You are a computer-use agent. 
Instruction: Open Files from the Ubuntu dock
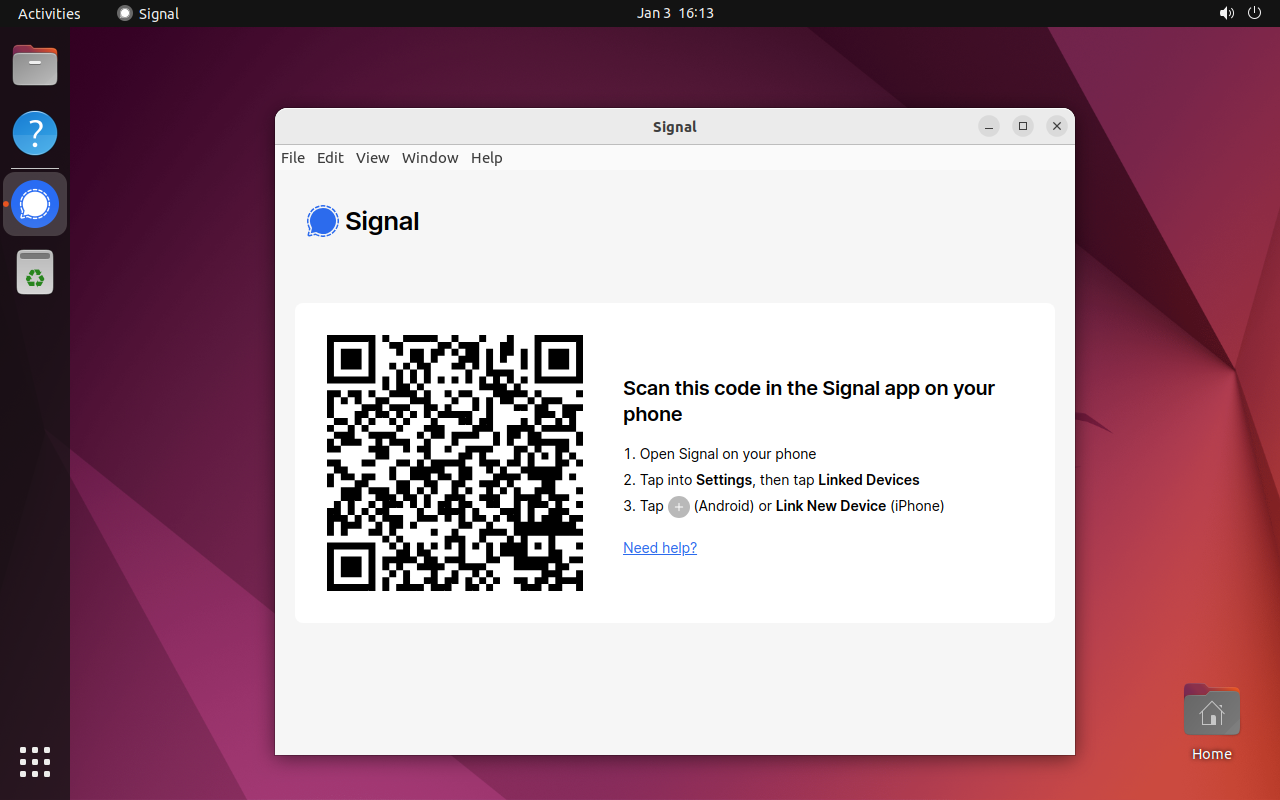35,66
